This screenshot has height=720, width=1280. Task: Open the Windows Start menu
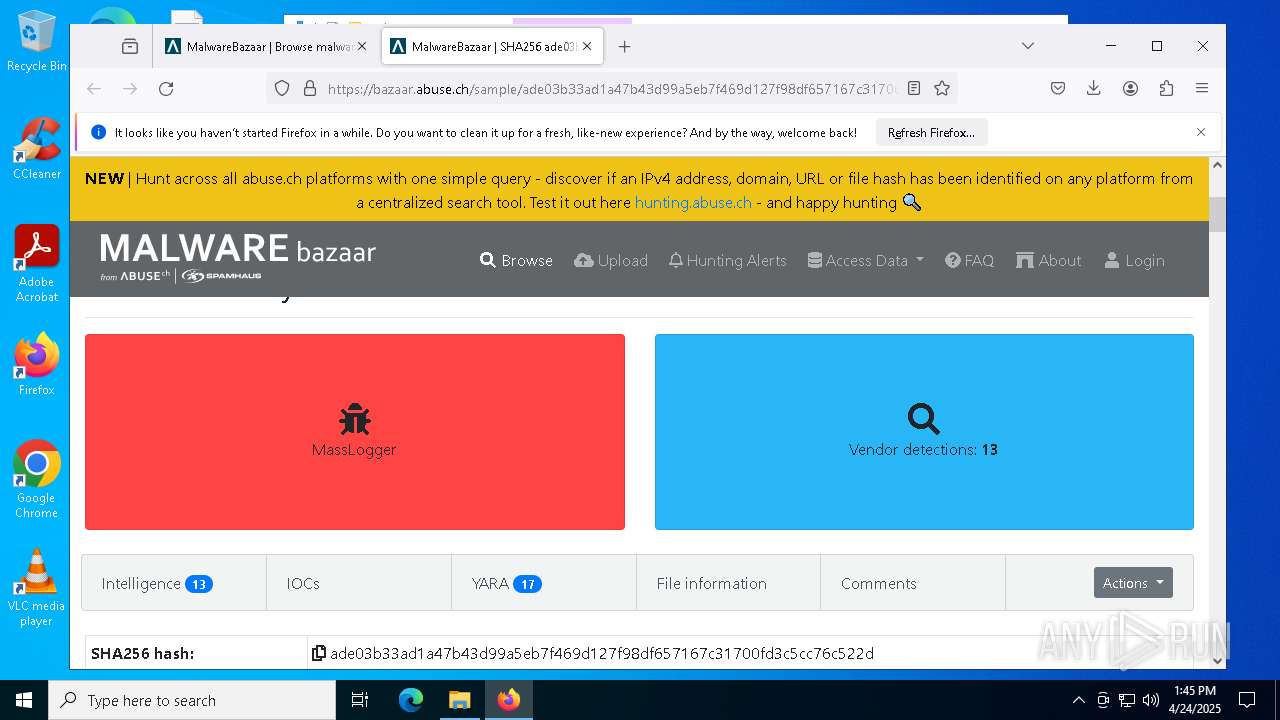24,700
